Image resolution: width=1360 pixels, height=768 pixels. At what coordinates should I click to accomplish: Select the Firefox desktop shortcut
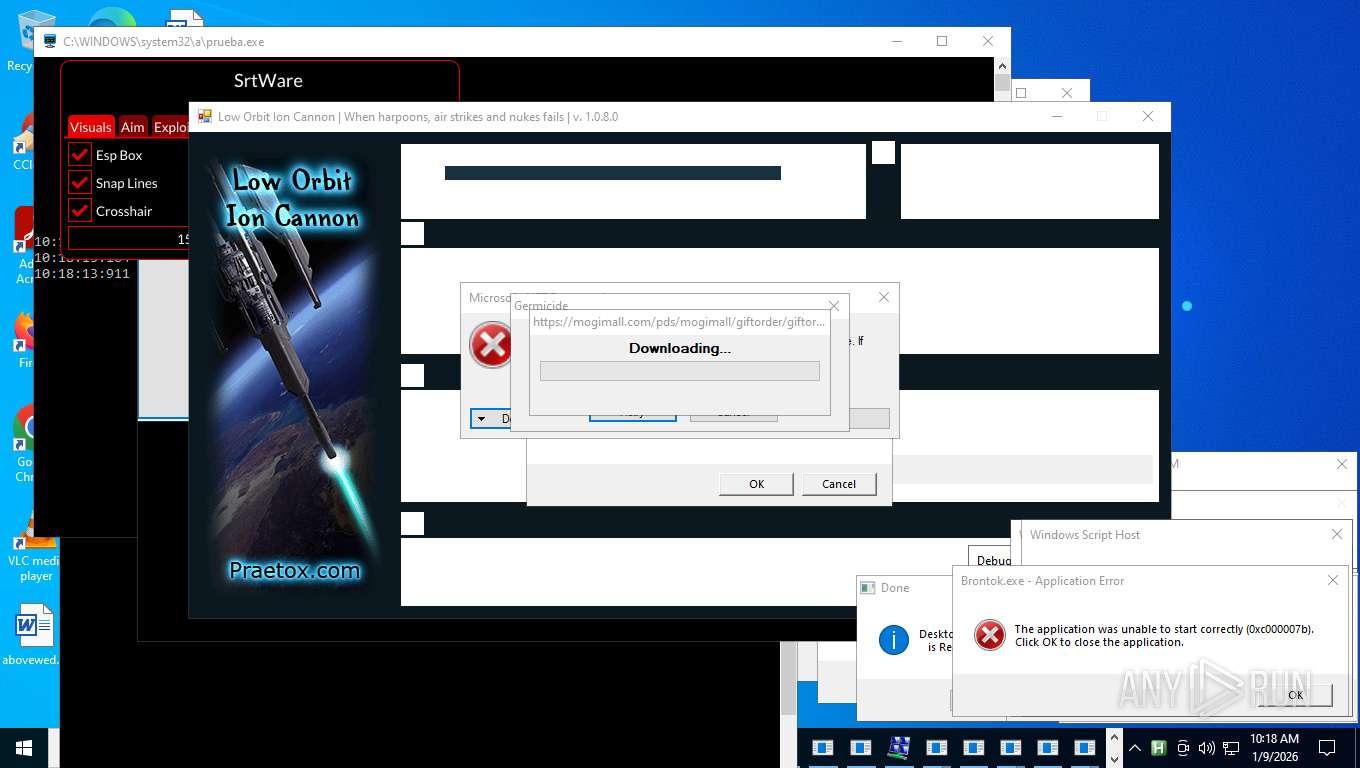[25, 340]
